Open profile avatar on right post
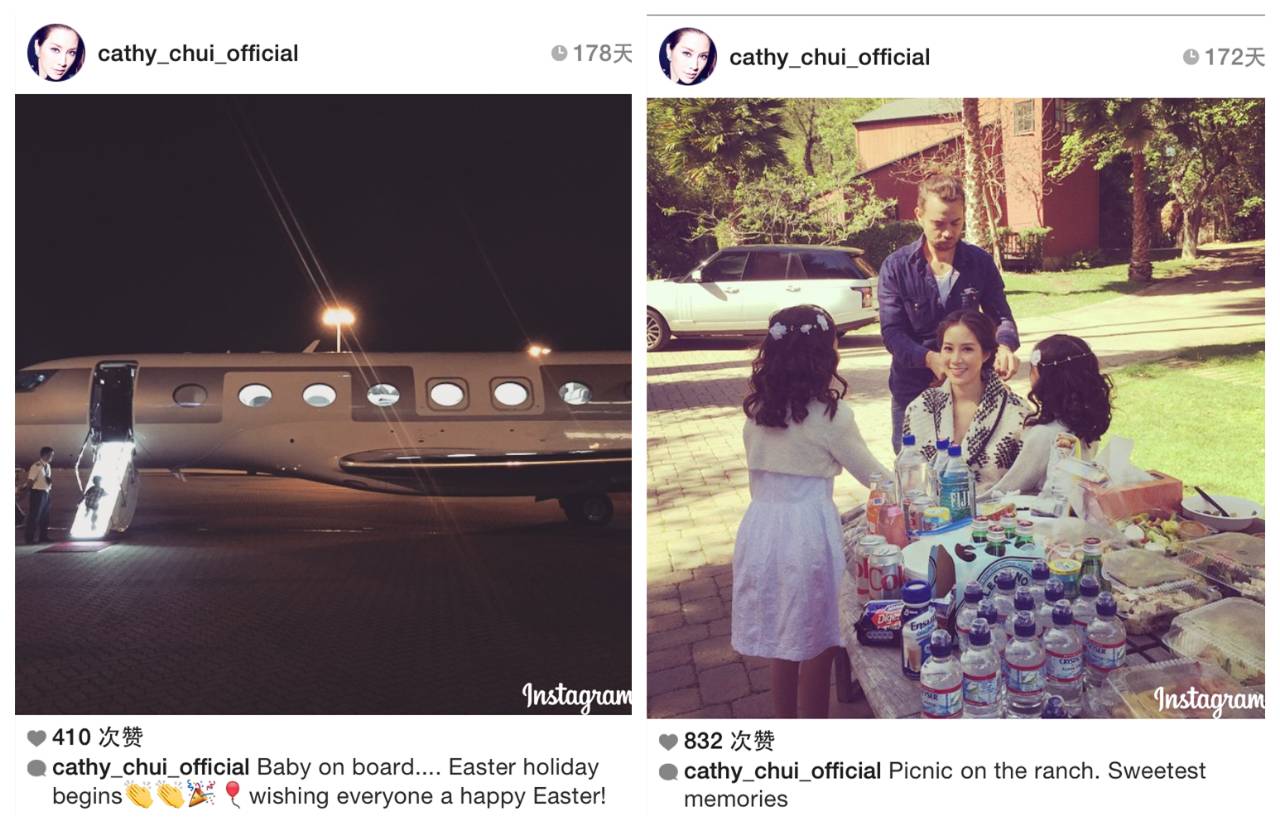Image resolution: width=1280 pixels, height=829 pixels. [x=688, y=57]
